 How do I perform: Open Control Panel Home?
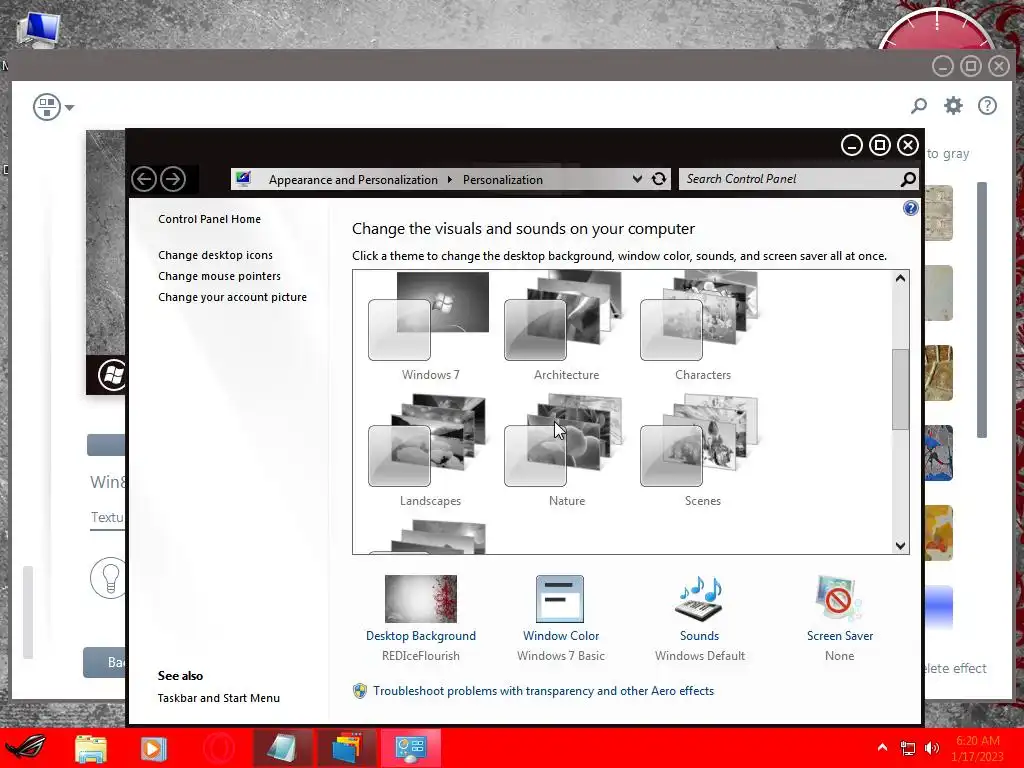[x=209, y=219]
